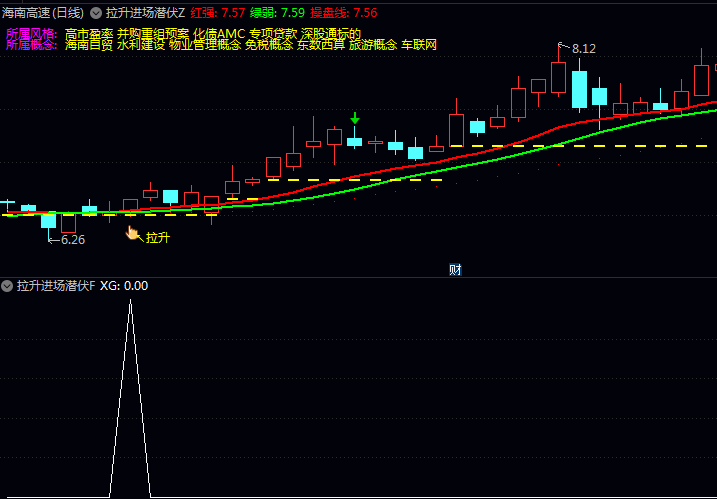Image resolution: width=717 pixels, height=499 pixels.
Task: Select the 水利建设 concept tag
Action: tap(141, 45)
